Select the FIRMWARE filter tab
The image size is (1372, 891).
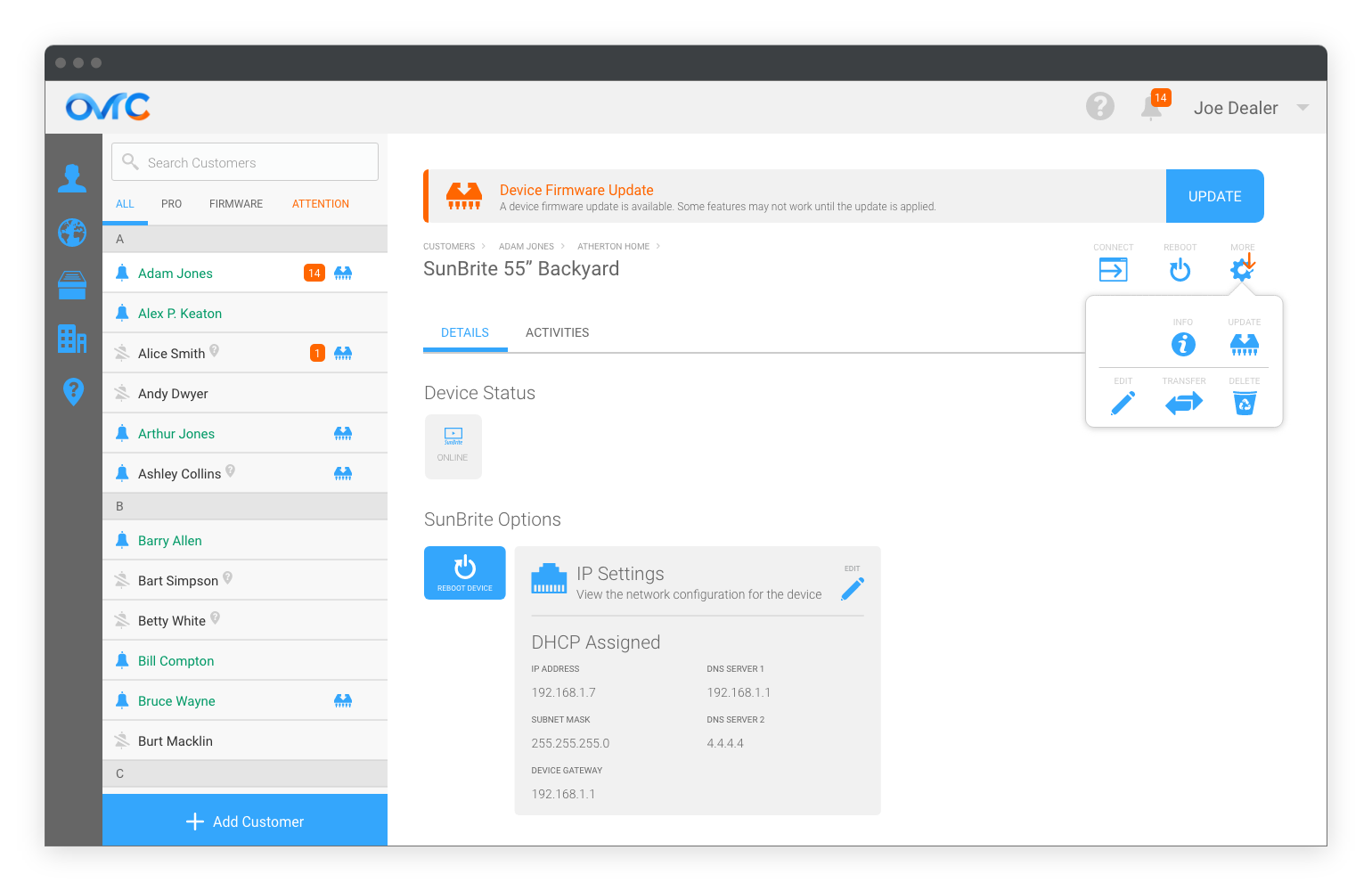(x=236, y=204)
